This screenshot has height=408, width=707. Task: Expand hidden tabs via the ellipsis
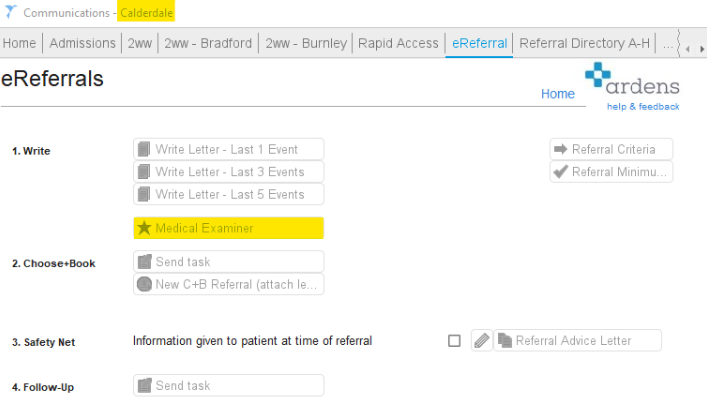[668, 44]
